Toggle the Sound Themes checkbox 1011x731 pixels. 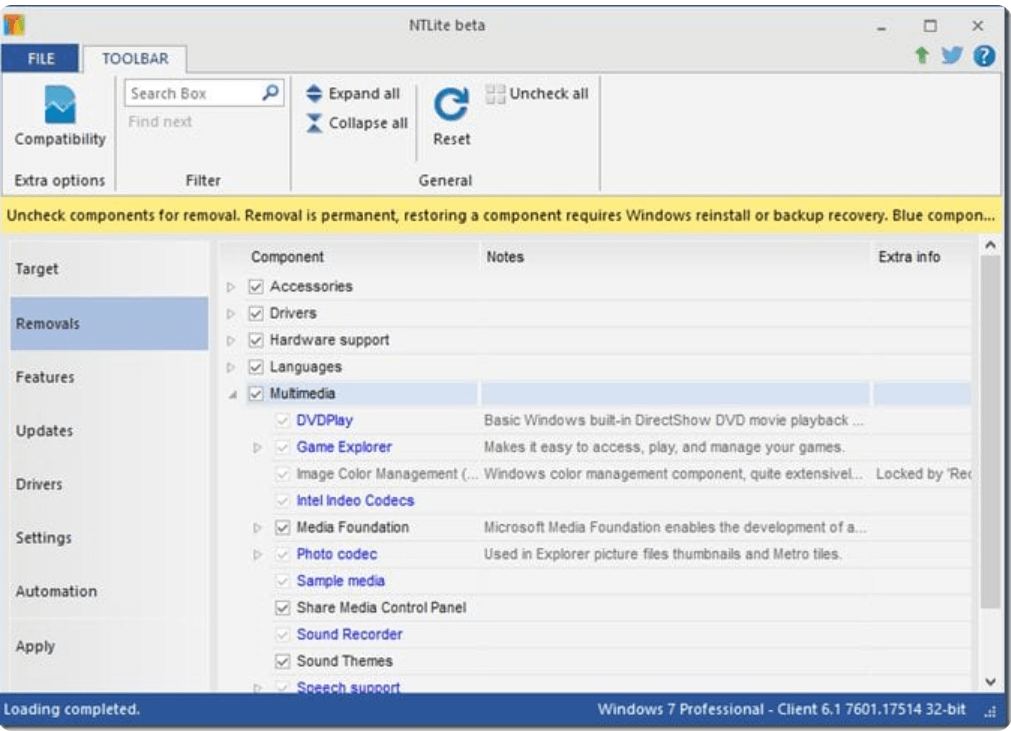click(x=283, y=661)
